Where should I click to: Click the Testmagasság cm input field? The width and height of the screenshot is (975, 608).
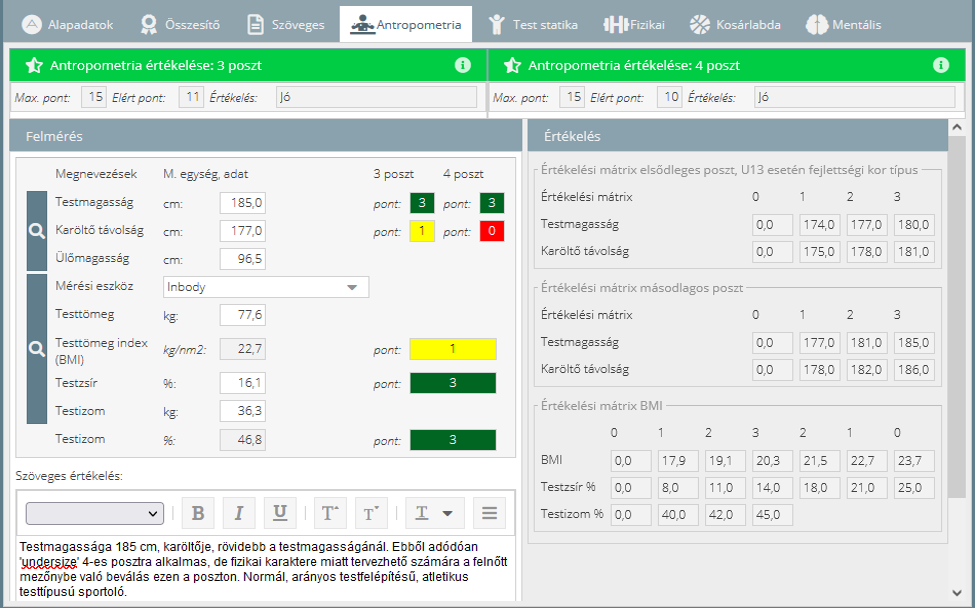pyautogui.click(x=243, y=204)
